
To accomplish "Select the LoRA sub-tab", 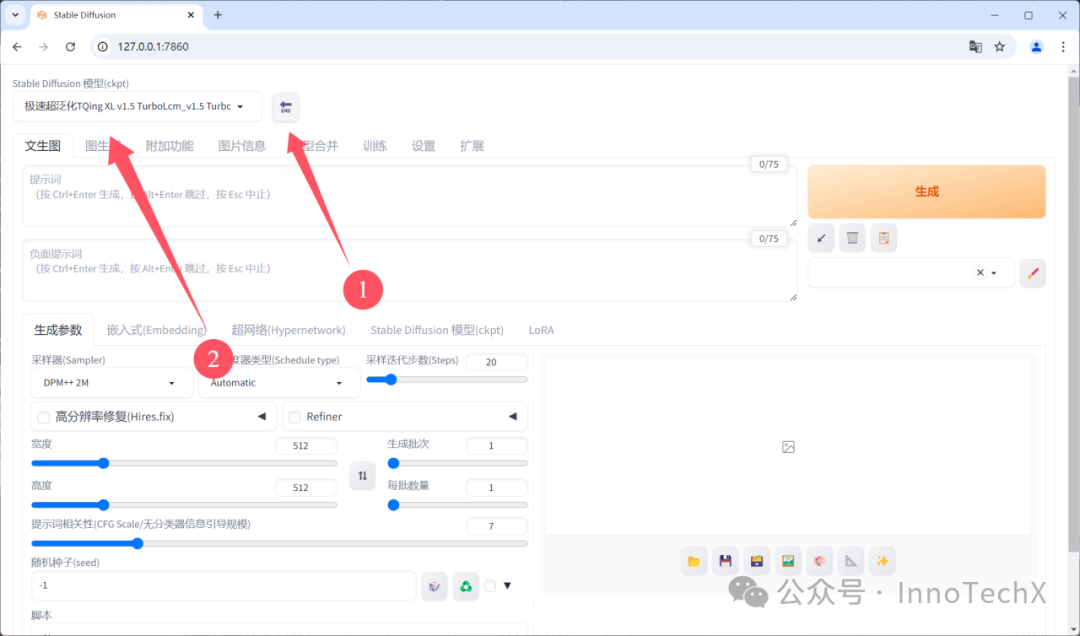I will 541,329.
